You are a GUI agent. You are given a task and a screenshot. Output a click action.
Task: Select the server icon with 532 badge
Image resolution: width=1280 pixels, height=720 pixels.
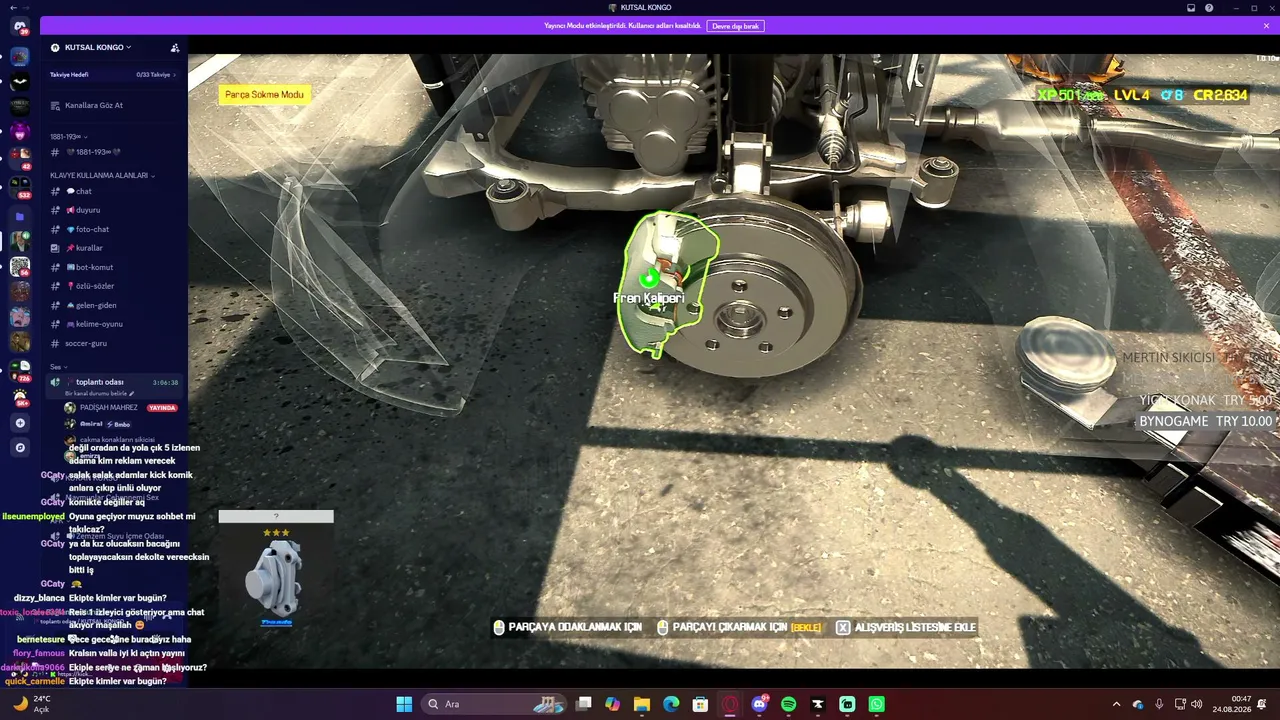click(x=20, y=188)
